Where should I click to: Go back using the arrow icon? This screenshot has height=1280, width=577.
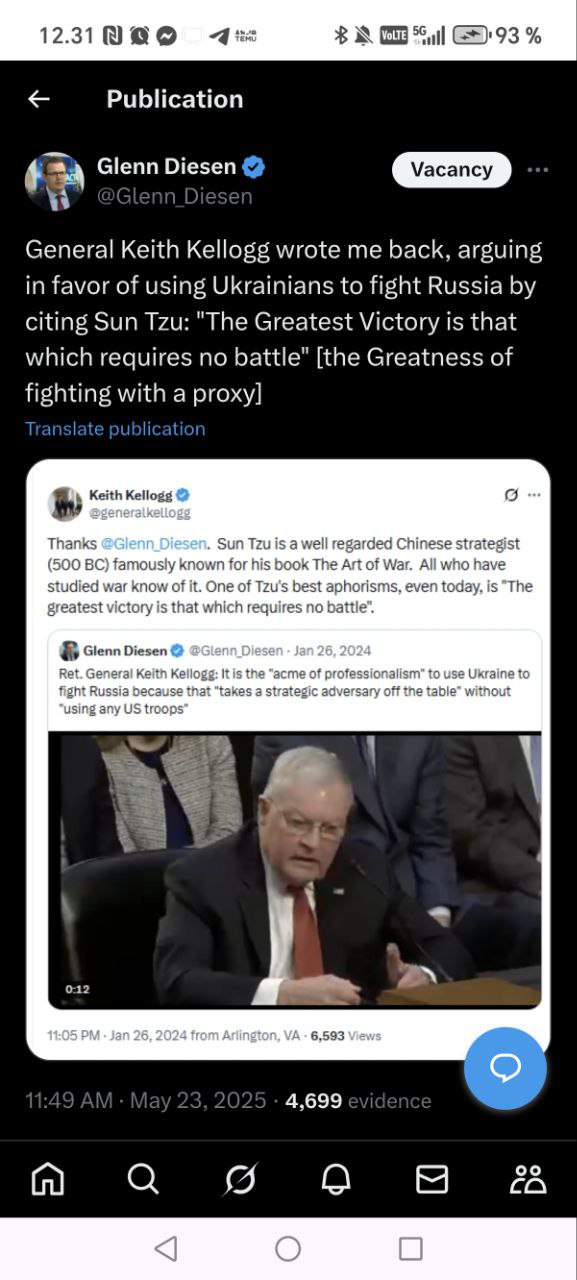point(38,99)
